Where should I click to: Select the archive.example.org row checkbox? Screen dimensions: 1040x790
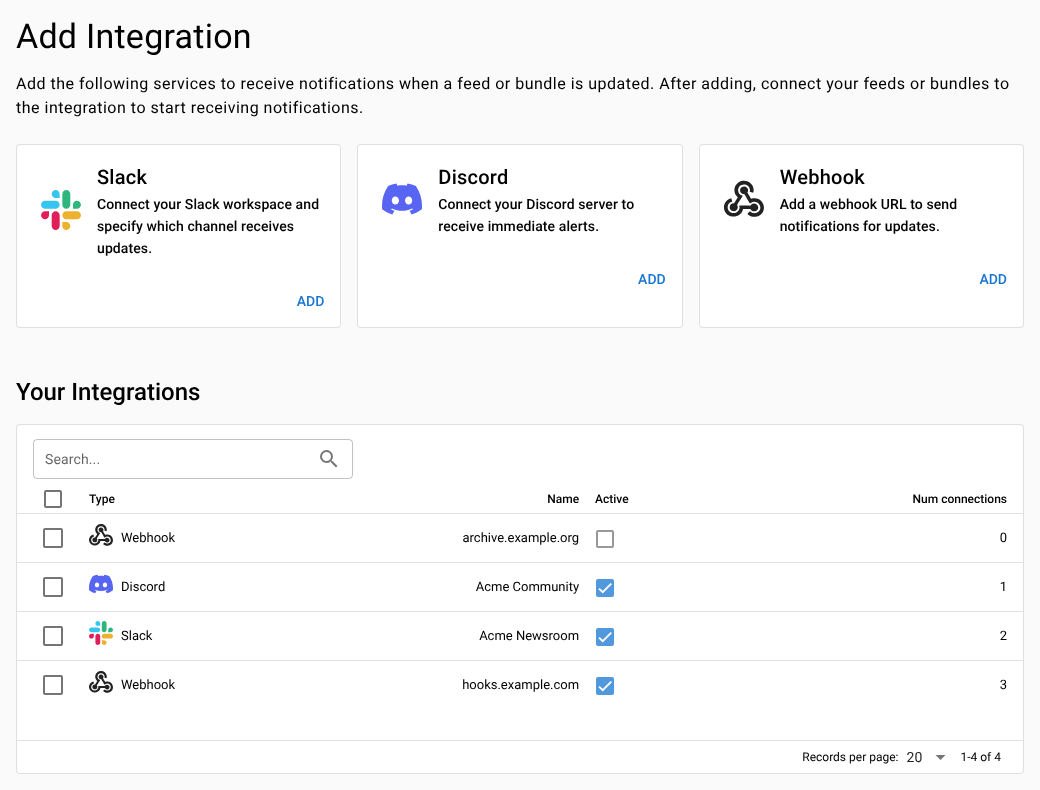point(53,538)
